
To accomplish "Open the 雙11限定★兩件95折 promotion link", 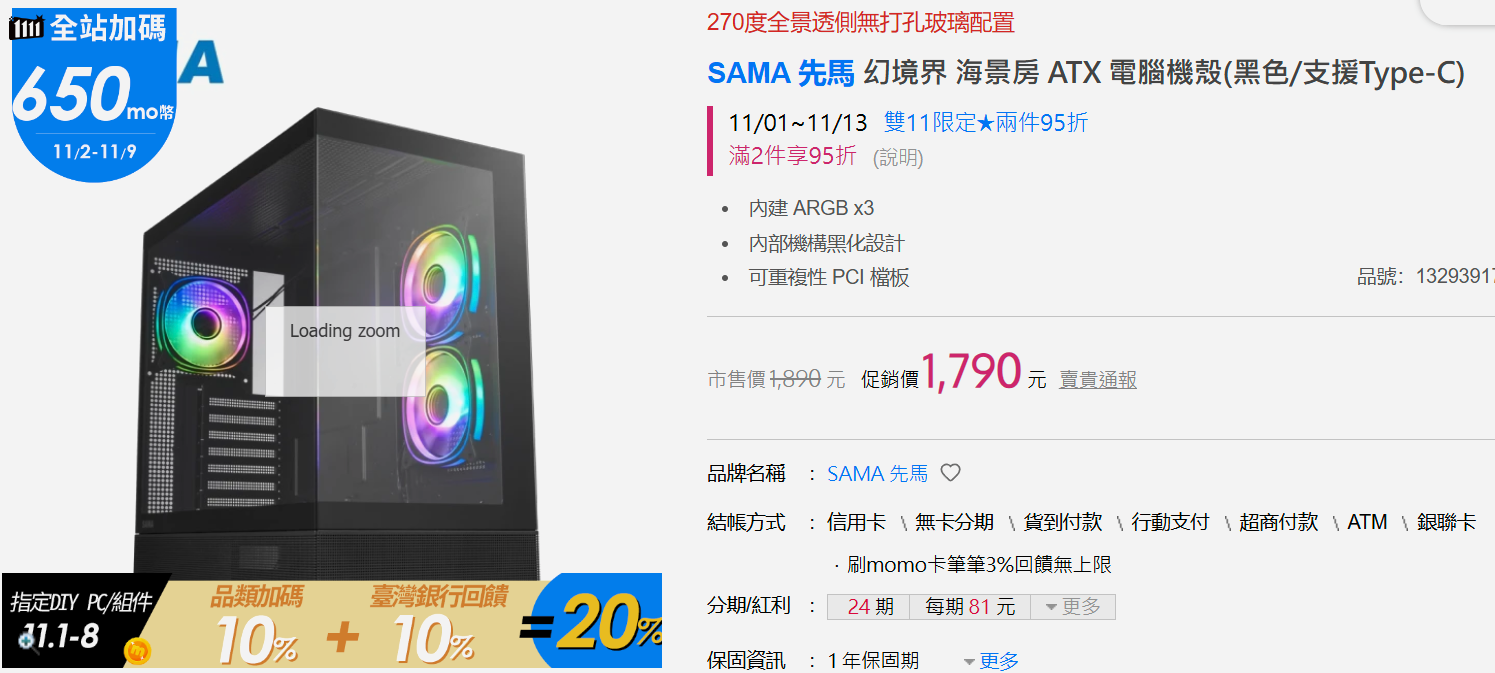I will (986, 123).
